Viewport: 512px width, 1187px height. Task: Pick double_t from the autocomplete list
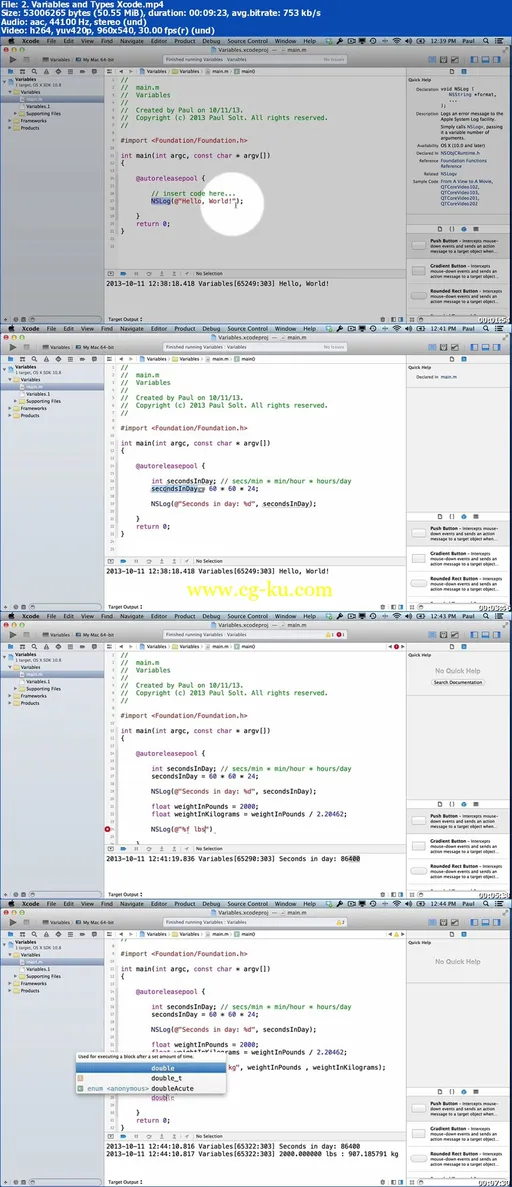(x=150, y=1078)
